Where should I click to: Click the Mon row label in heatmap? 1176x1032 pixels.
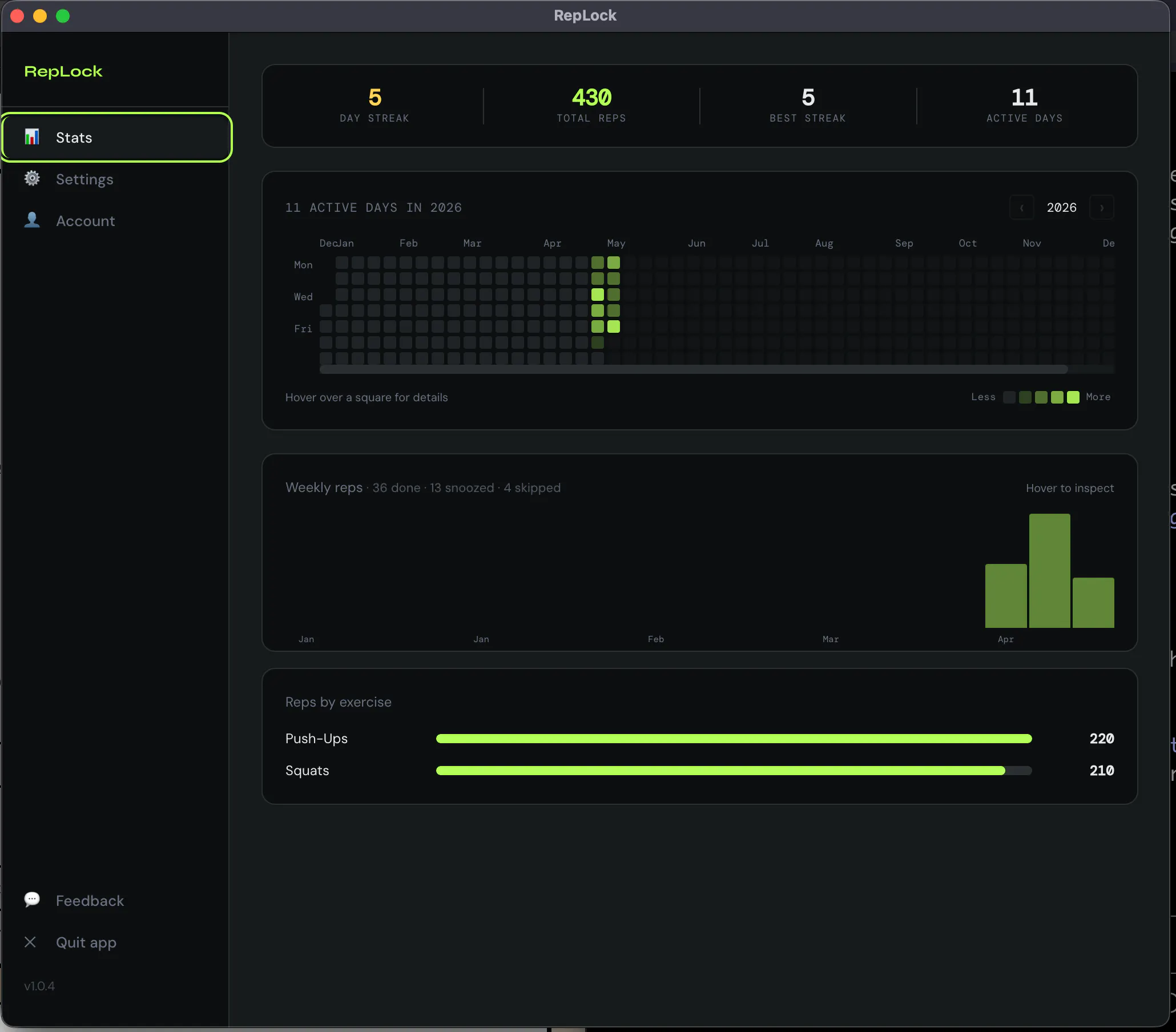[x=303, y=265]
